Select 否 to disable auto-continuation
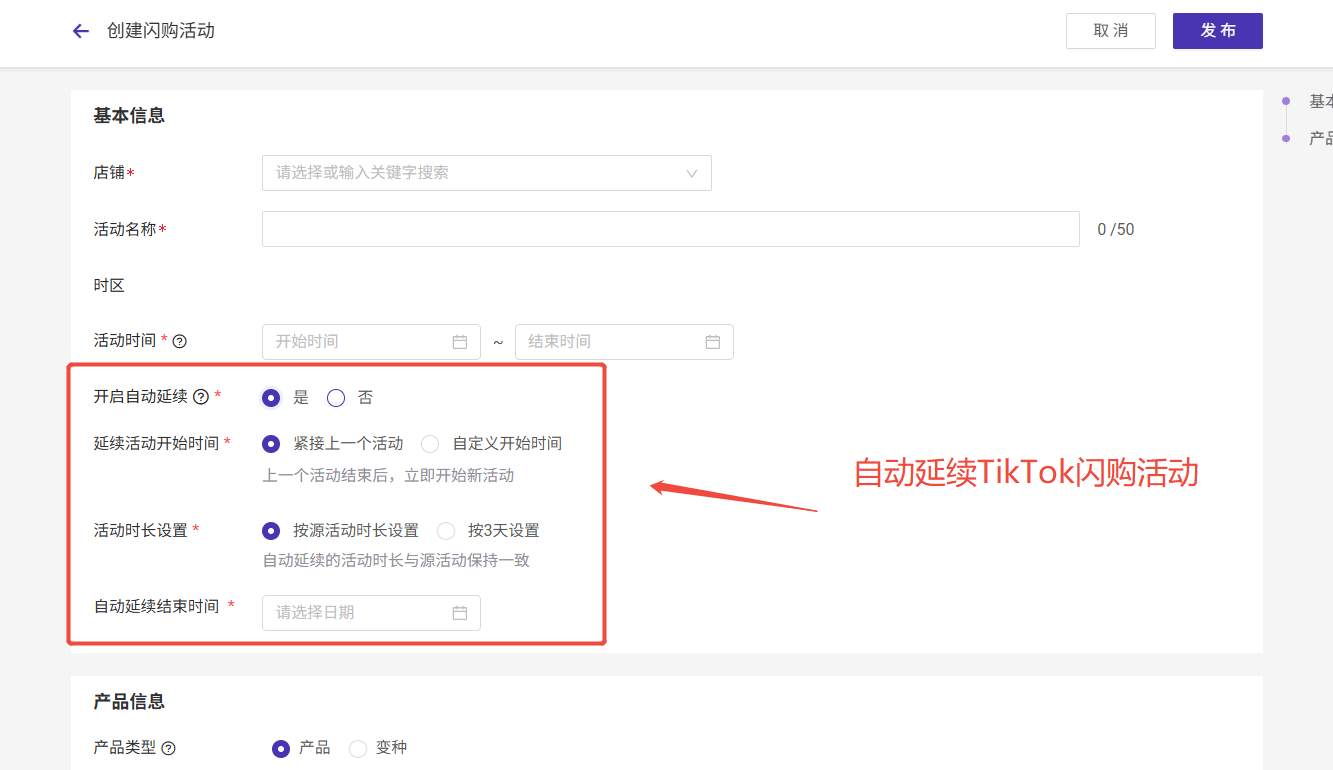1333x770 pixels. (x=336, y=398)
